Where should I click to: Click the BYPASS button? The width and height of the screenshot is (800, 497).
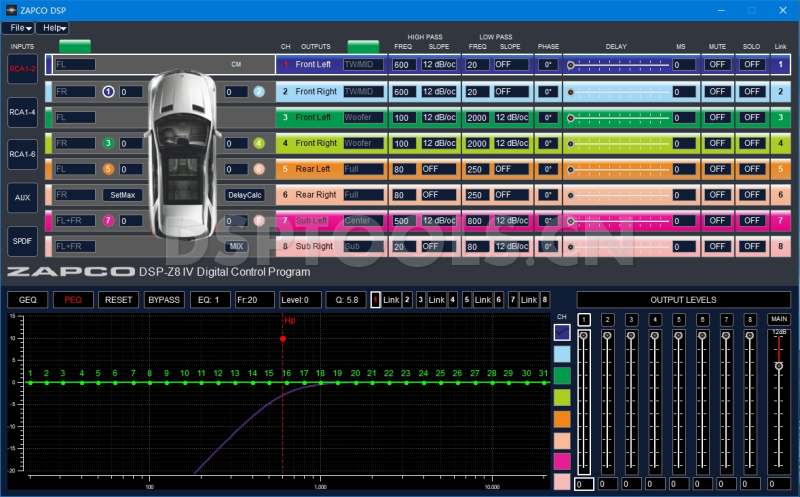164,300
